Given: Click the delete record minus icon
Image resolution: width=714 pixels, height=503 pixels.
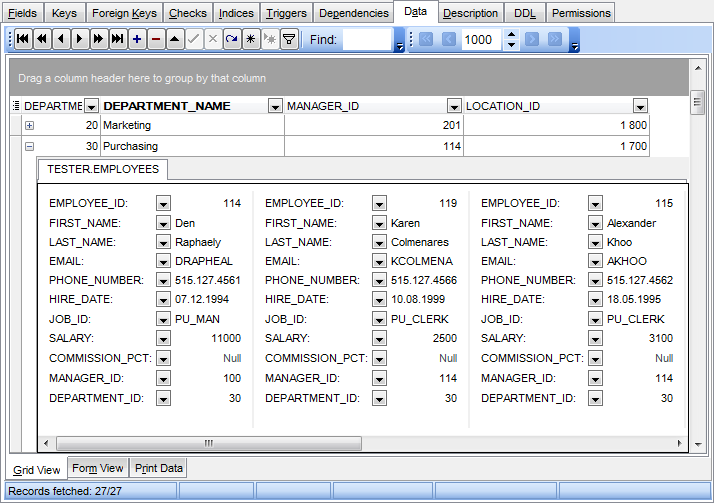Looking at the screenshot, I should 156,39.
